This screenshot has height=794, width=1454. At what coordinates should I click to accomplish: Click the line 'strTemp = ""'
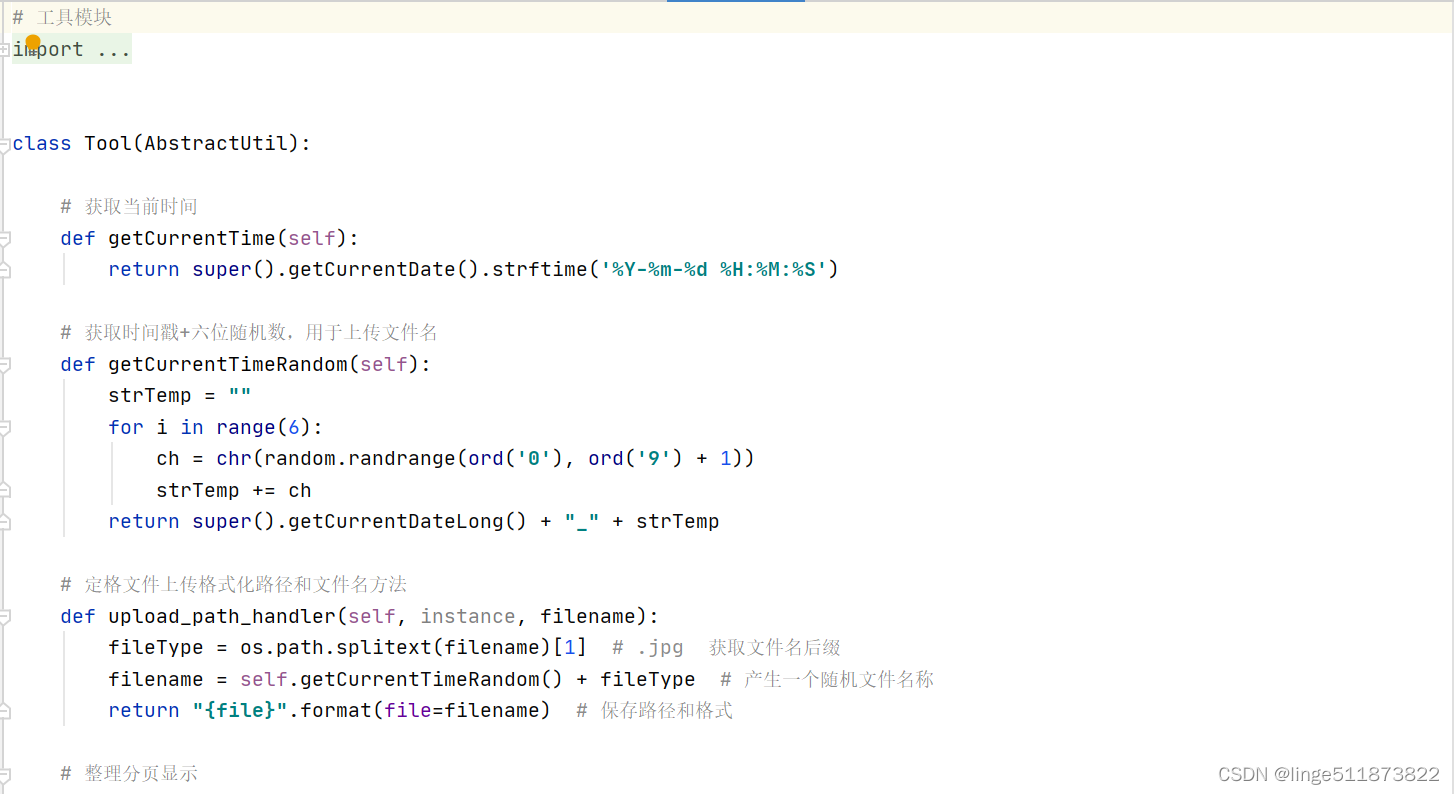[x=180, y=395]
